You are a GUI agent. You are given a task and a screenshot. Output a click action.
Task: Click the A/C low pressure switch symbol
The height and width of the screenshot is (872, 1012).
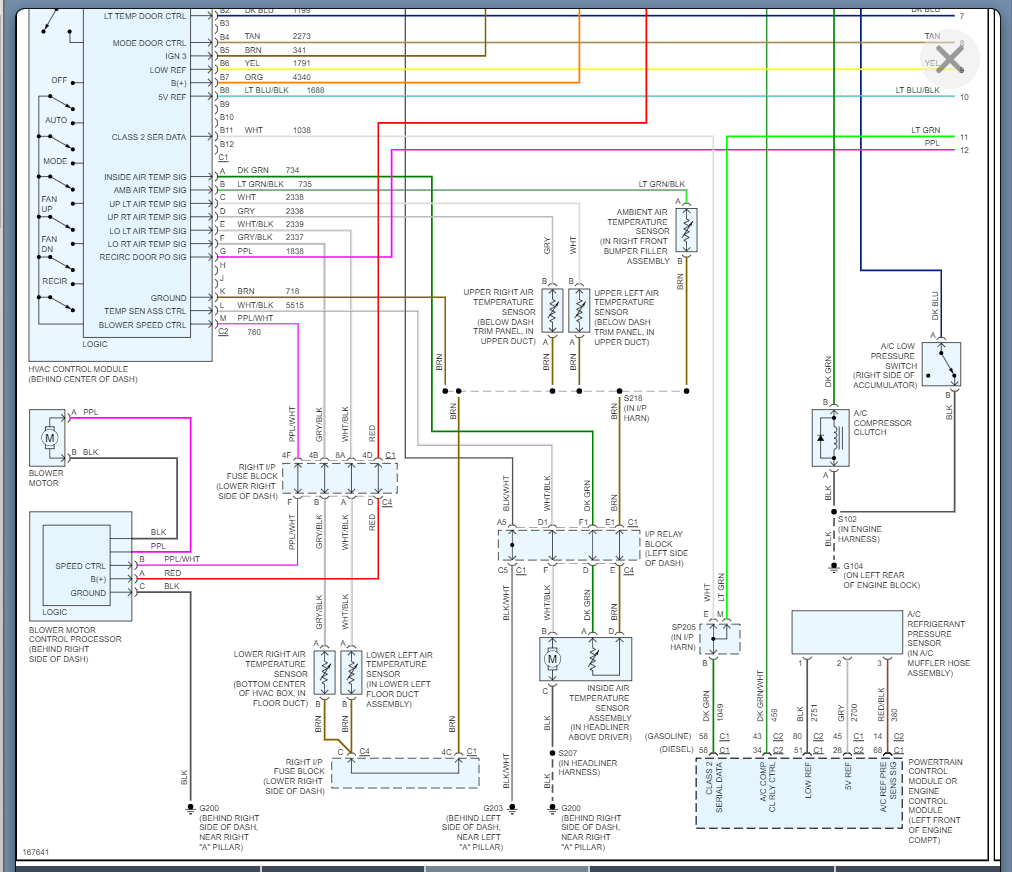tap(942, 364)
